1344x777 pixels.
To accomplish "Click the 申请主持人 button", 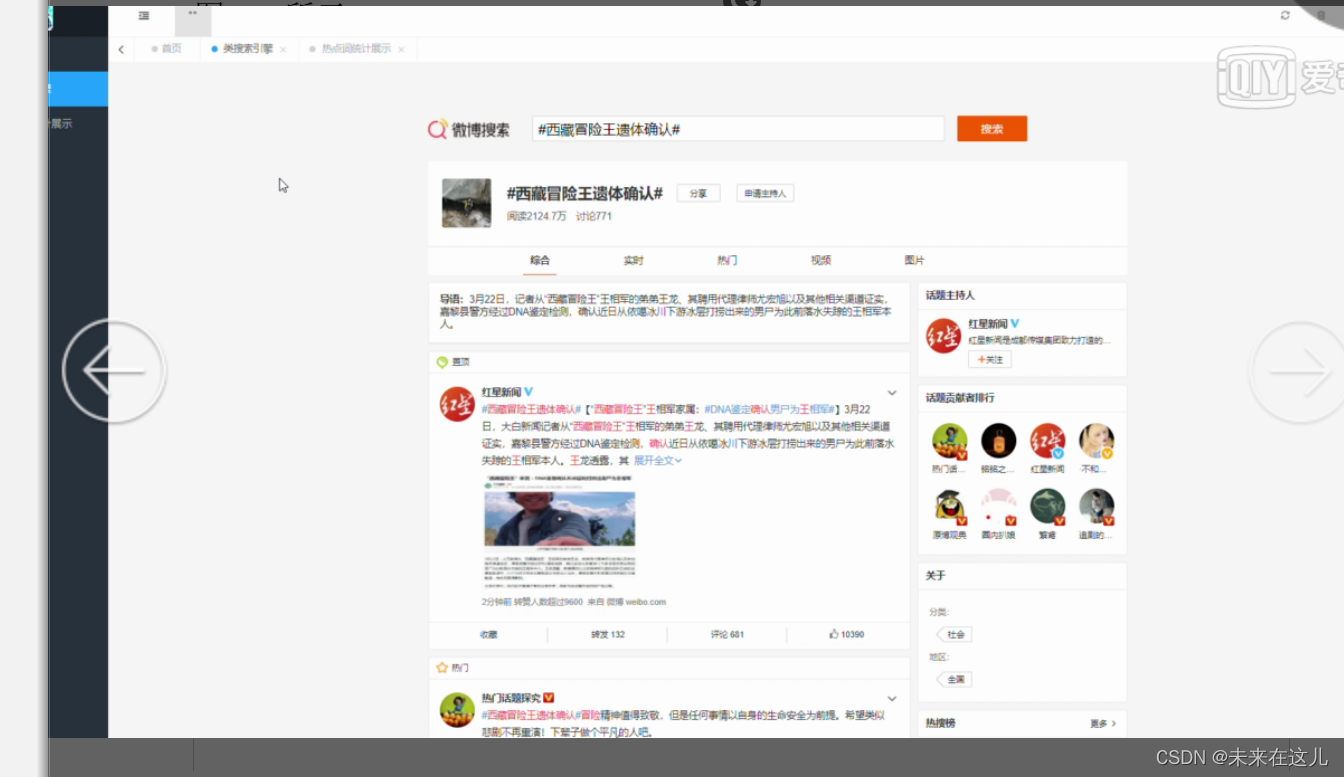I will pos(765,194).
